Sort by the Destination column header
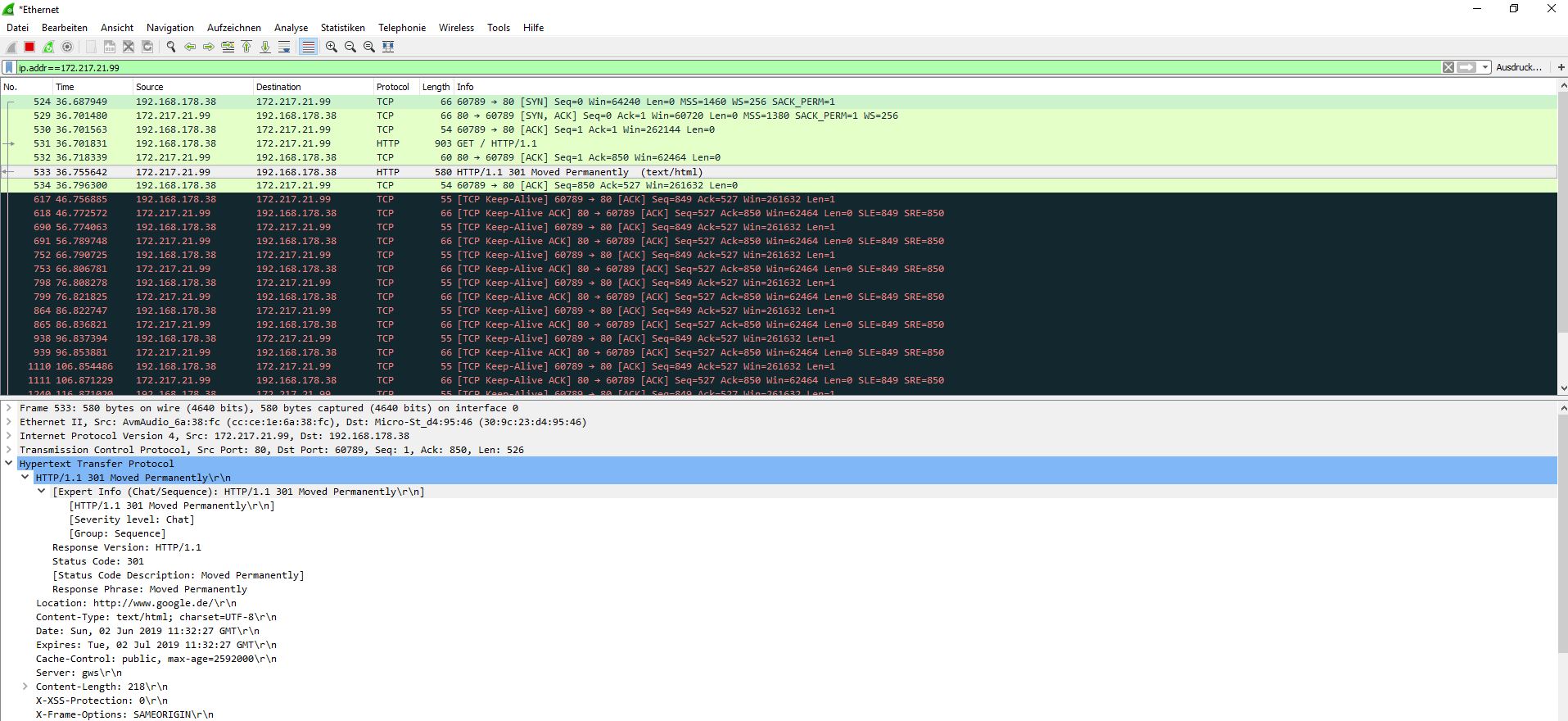This screenshot has width=1568, height=721. (x=313, y=87)
